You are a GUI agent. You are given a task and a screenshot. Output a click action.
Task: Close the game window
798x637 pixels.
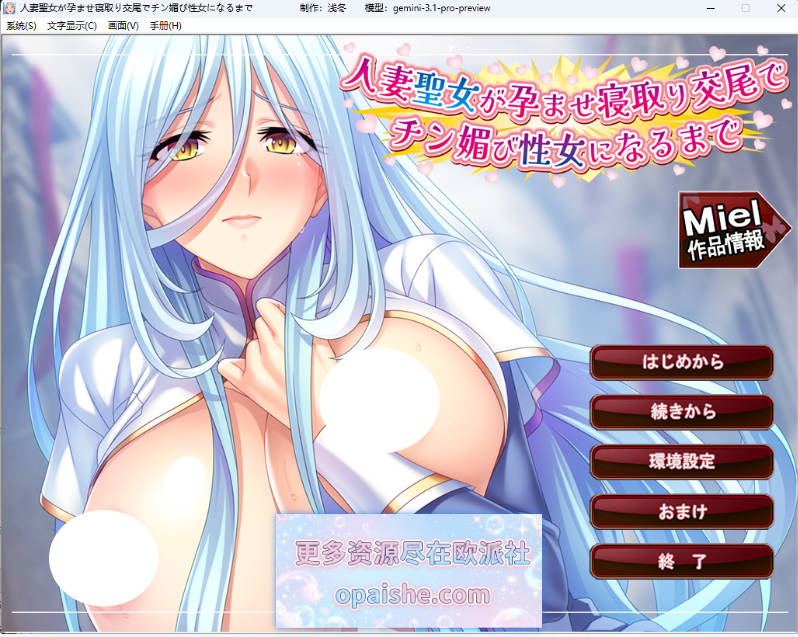[781, 8]
